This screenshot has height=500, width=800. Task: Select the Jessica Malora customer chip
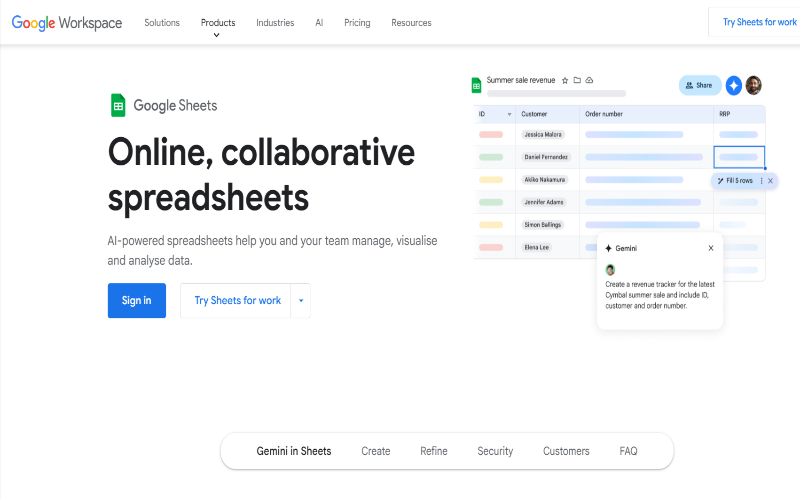(x=543, y=135)
